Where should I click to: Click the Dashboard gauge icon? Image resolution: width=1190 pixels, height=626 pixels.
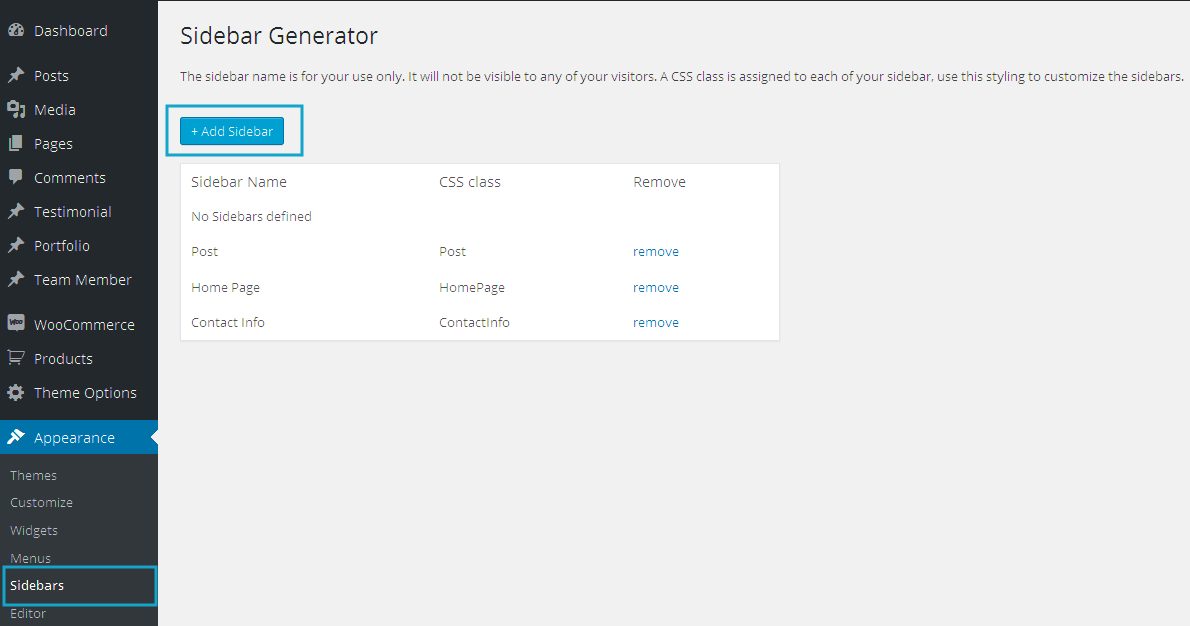(16, 31)
